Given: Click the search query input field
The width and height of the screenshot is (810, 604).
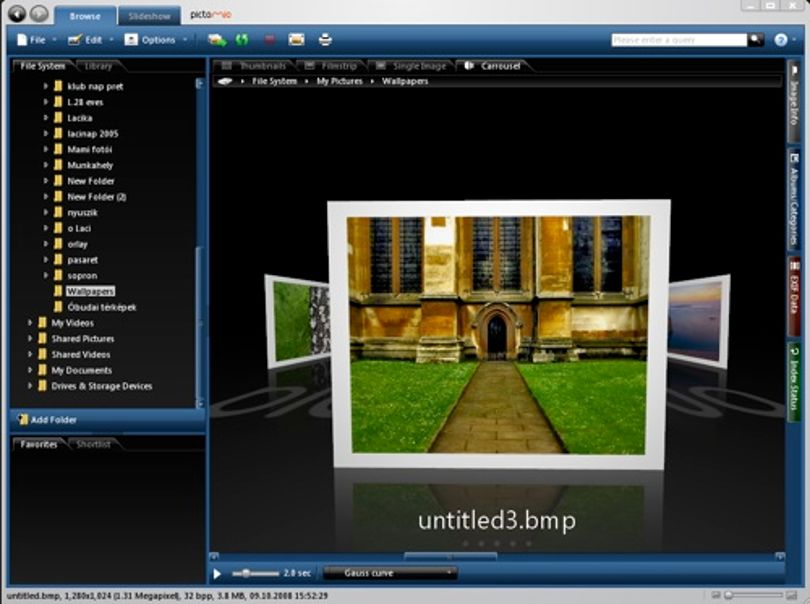Looking at the screenshot, I should point(679,40).
